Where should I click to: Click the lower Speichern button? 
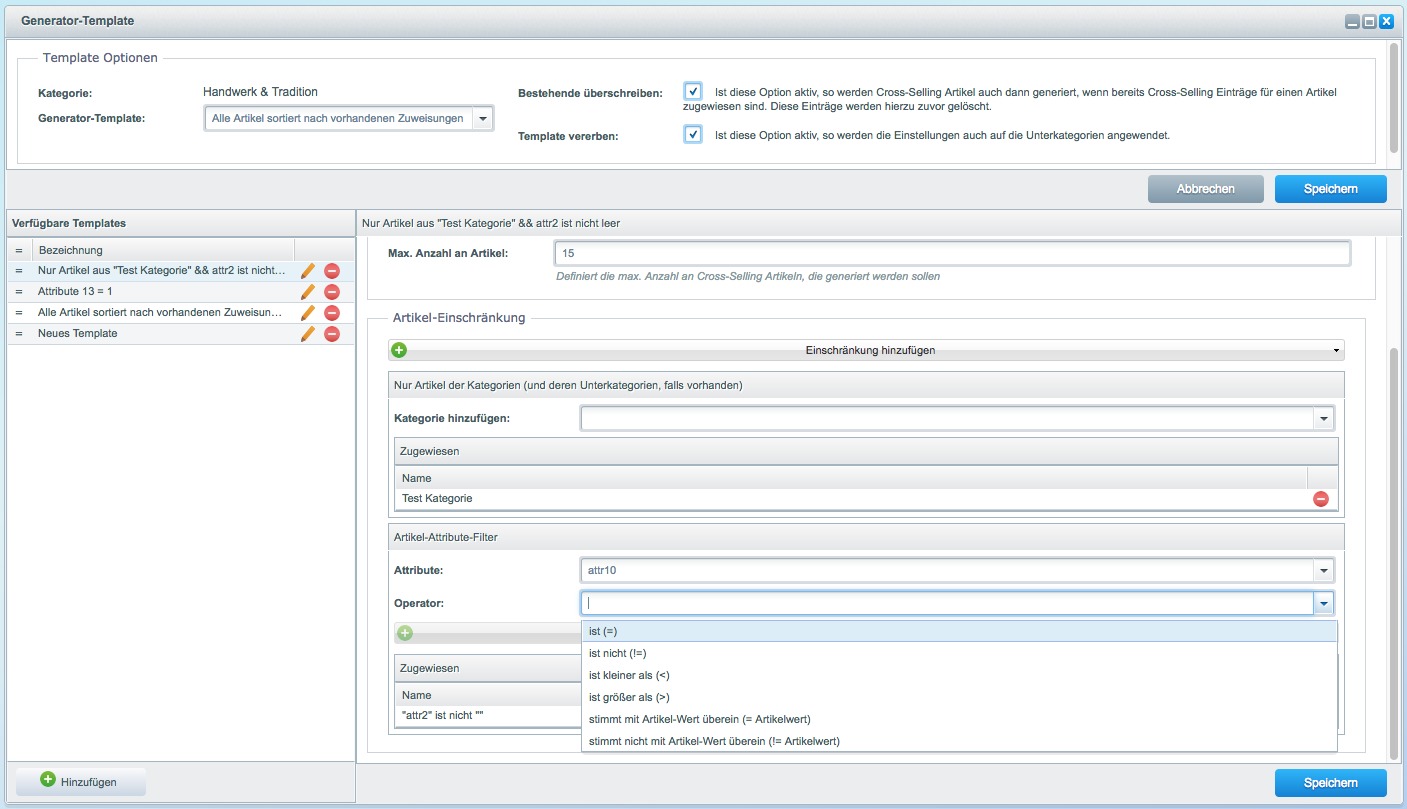click(1330, 783)
